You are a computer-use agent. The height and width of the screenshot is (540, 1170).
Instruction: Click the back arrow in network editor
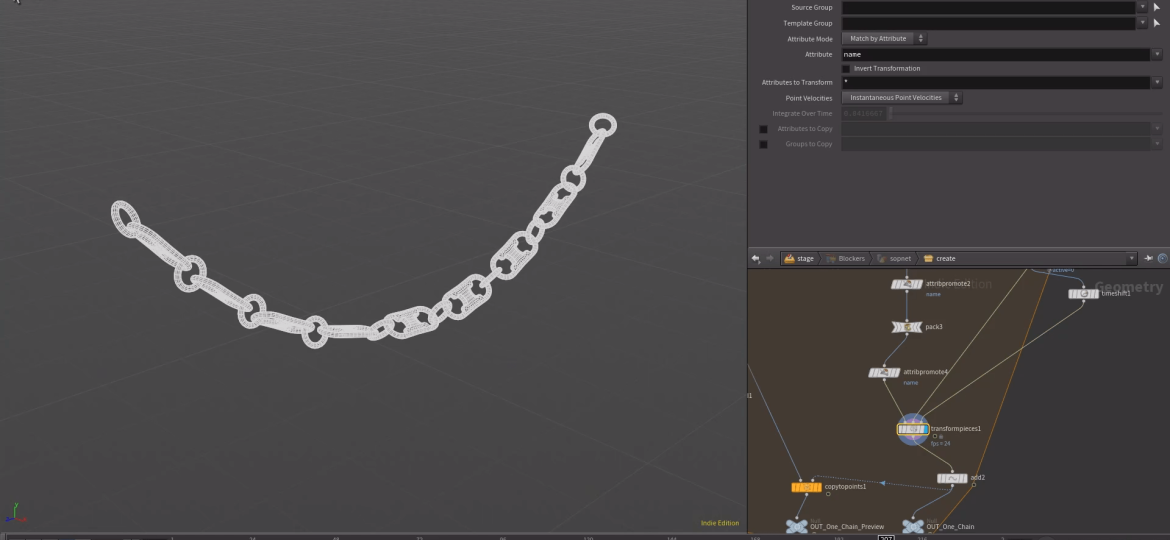[x=755, y=258]
